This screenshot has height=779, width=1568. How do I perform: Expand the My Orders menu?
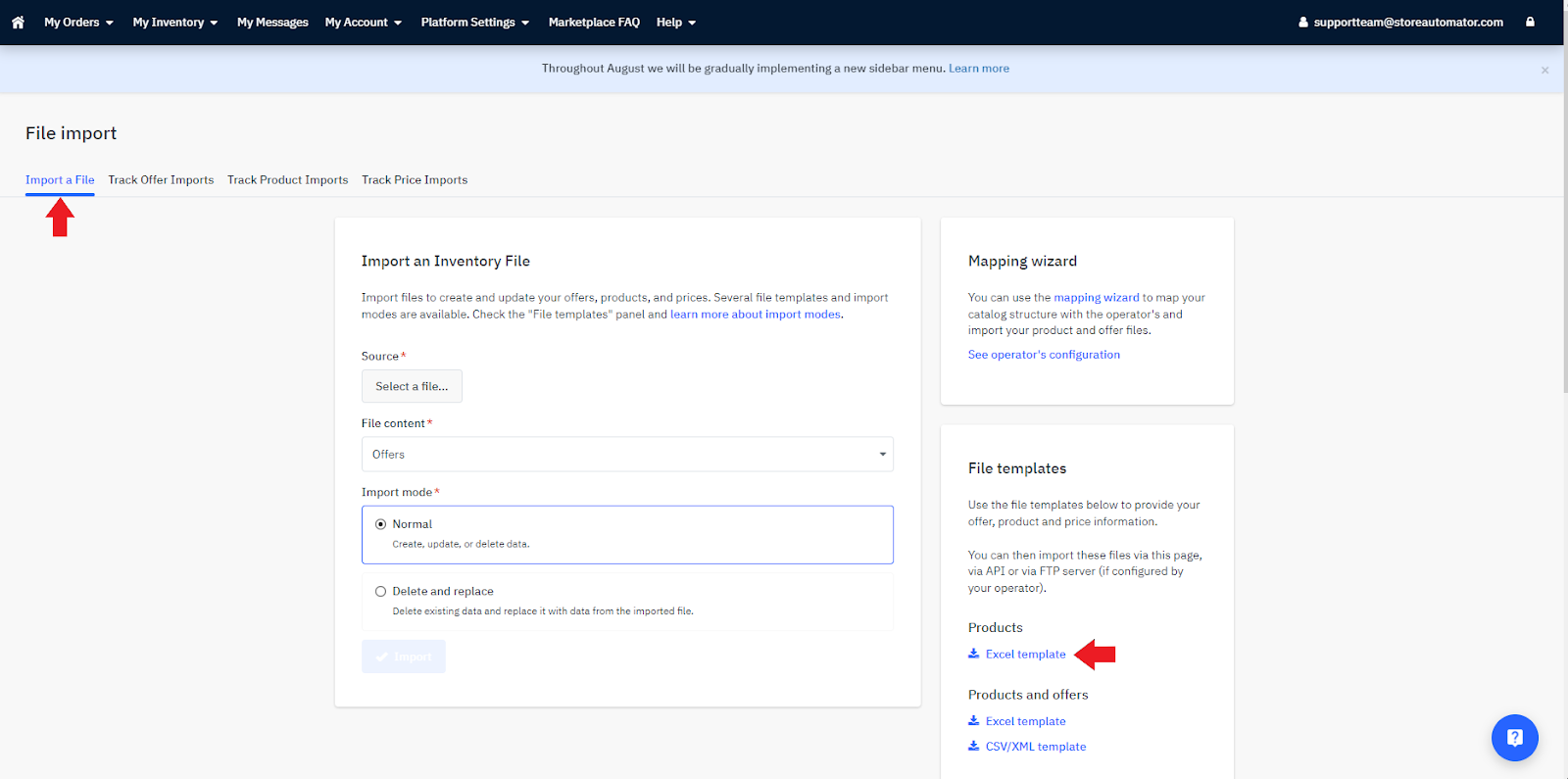(x=78, y=22)
